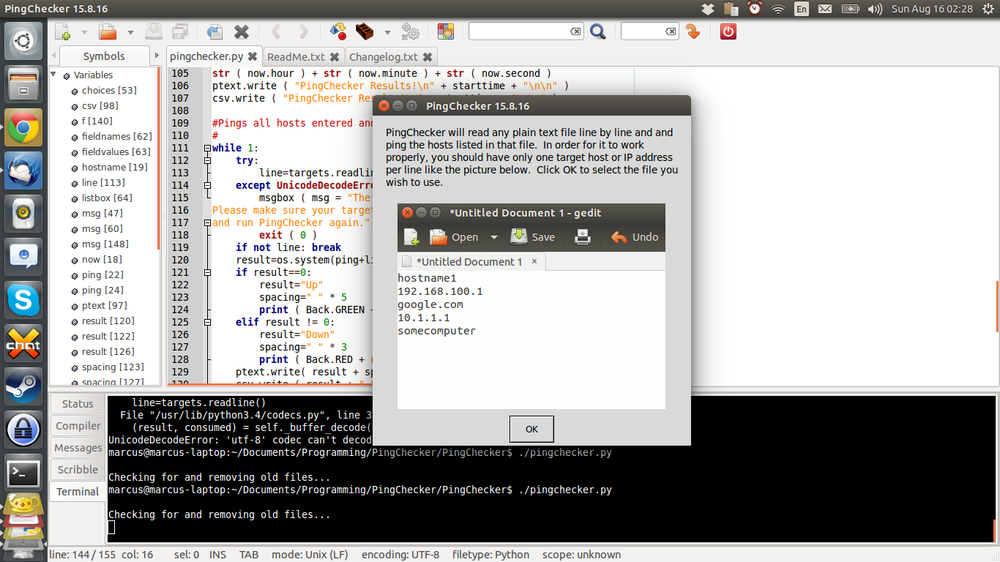Image resolution: width=1000 pixels, height=562 pixels.
Task: Click the Sun Aug 16 02:28 clock
Action: point(932,9)
